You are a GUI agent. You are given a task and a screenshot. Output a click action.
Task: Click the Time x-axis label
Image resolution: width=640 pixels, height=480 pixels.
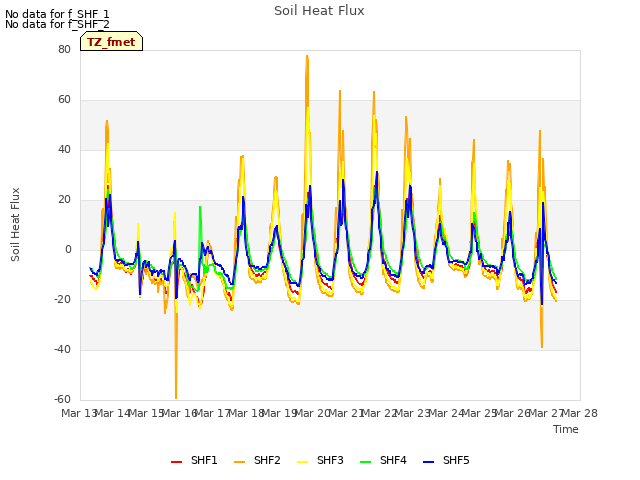(566, 429)
